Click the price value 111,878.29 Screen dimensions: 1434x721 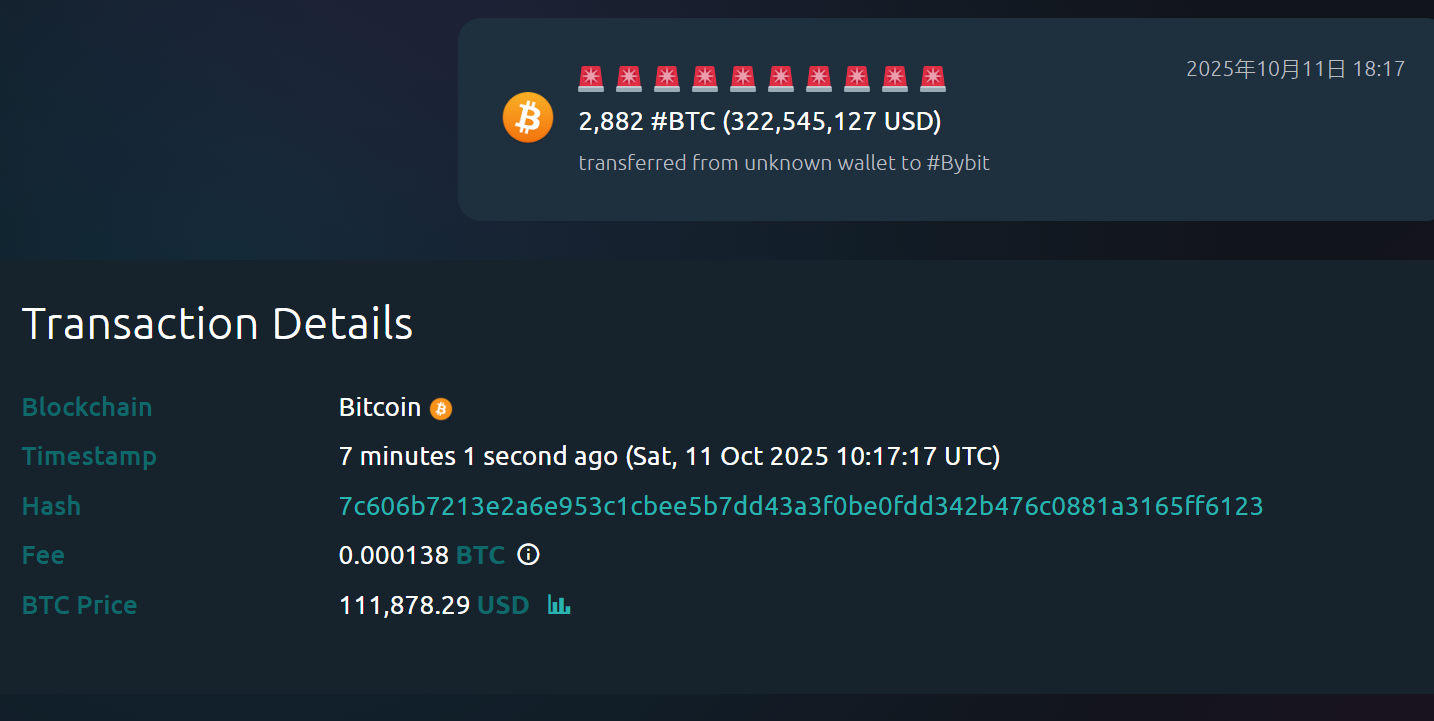pos(404,605)
